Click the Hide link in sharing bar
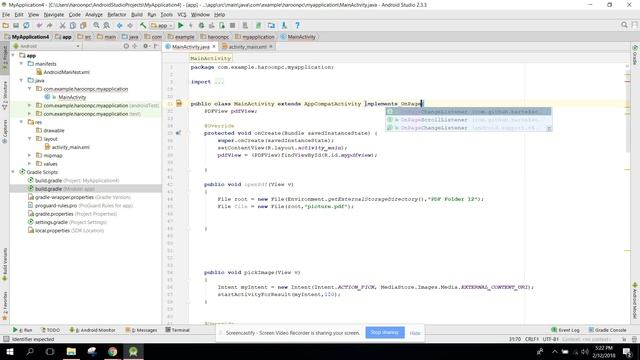This screenshot has height=360, width=640. (415, 333)
